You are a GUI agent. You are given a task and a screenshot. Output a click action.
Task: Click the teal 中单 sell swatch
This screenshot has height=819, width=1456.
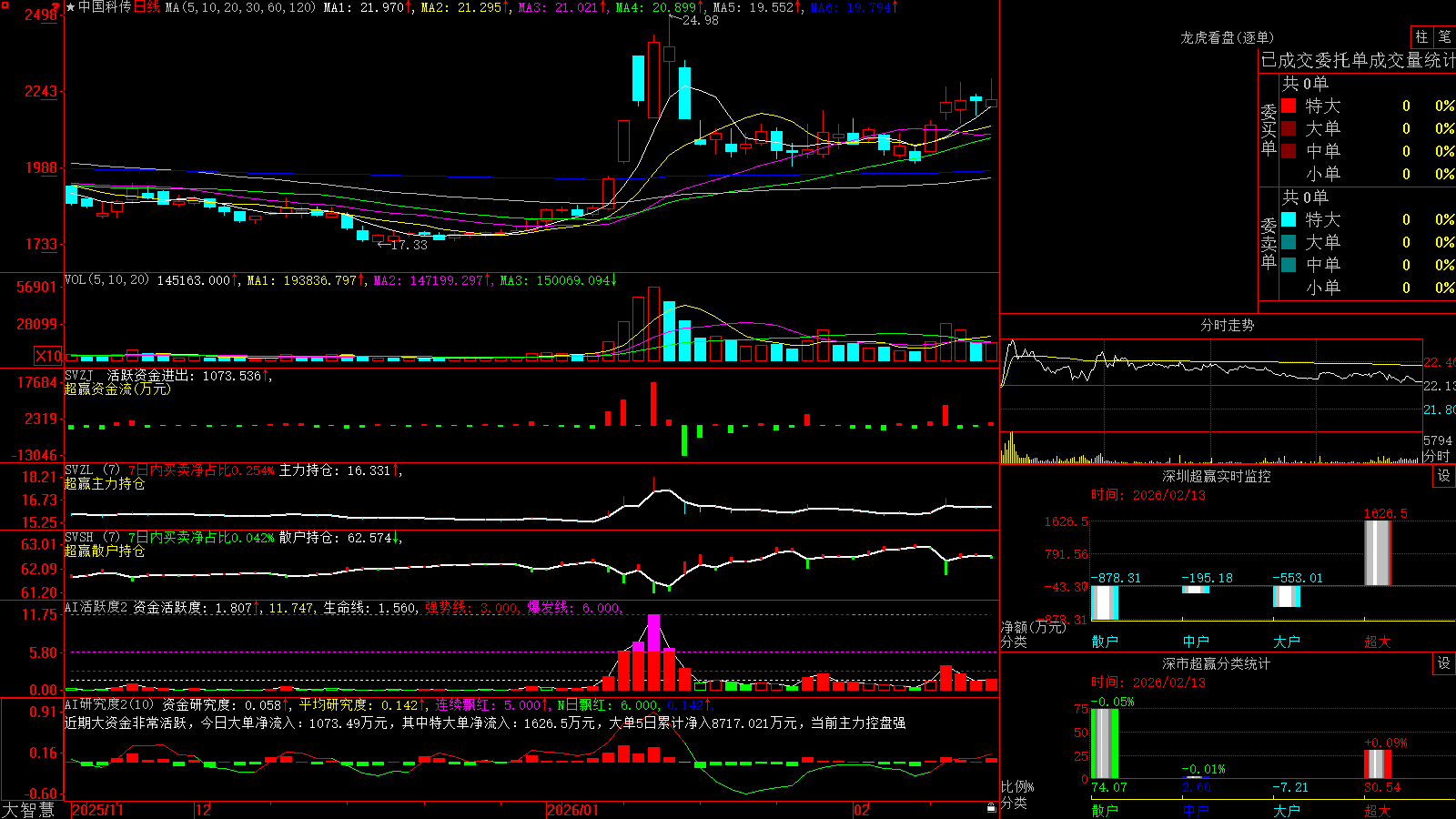1289,265
